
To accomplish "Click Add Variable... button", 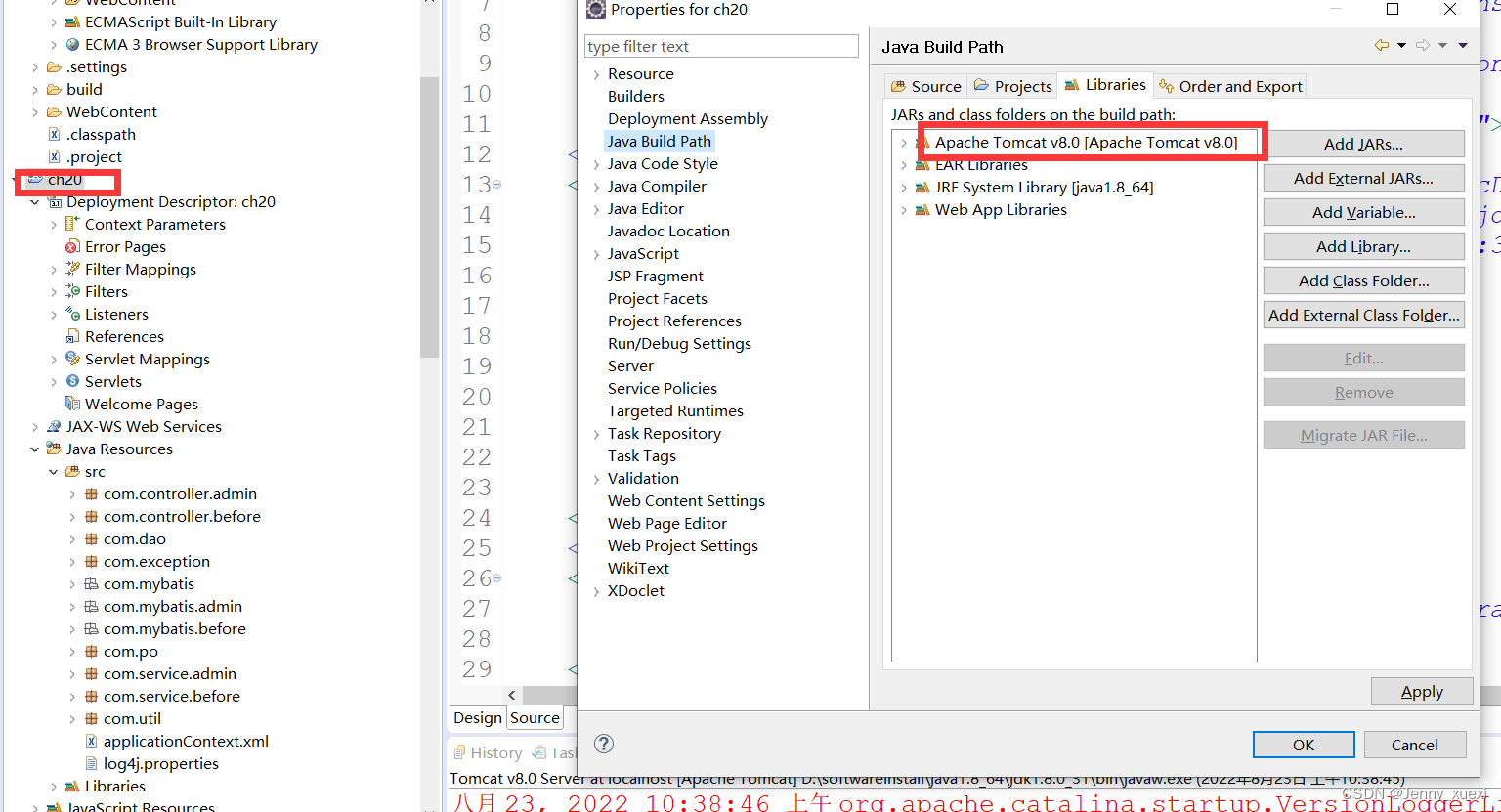I will [1363, 212].
